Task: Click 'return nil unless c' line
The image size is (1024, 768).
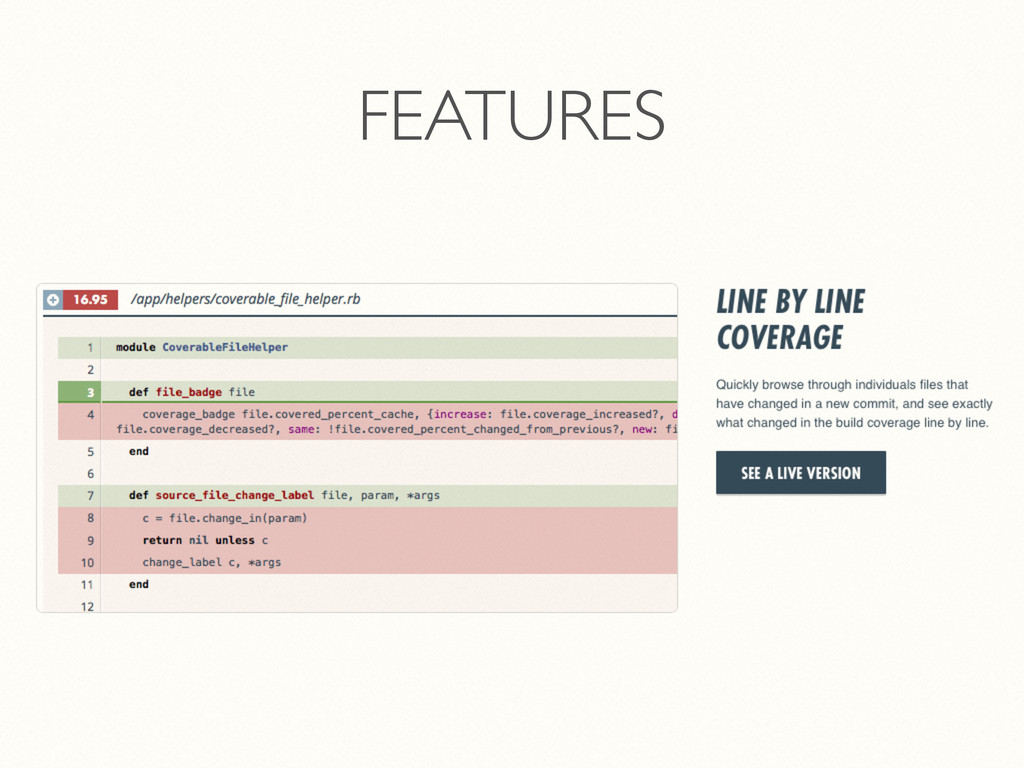Action: click(205, 540)
